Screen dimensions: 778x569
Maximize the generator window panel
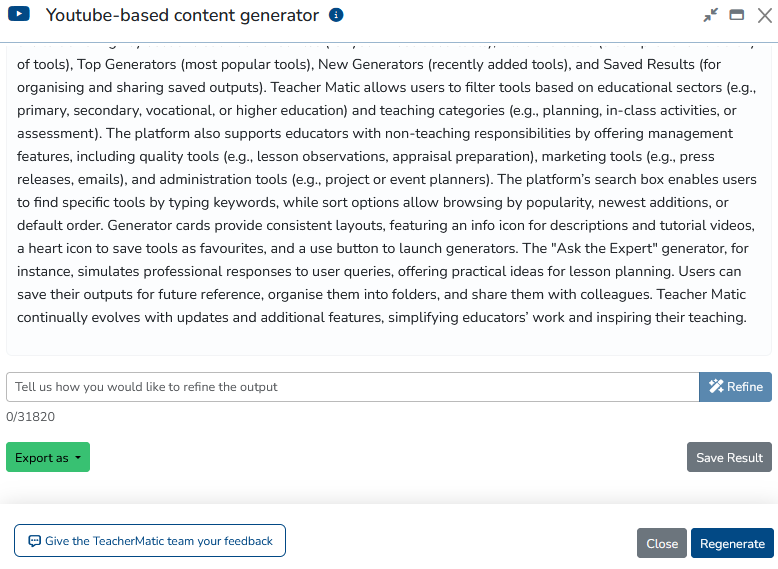[x=737, y=15]
